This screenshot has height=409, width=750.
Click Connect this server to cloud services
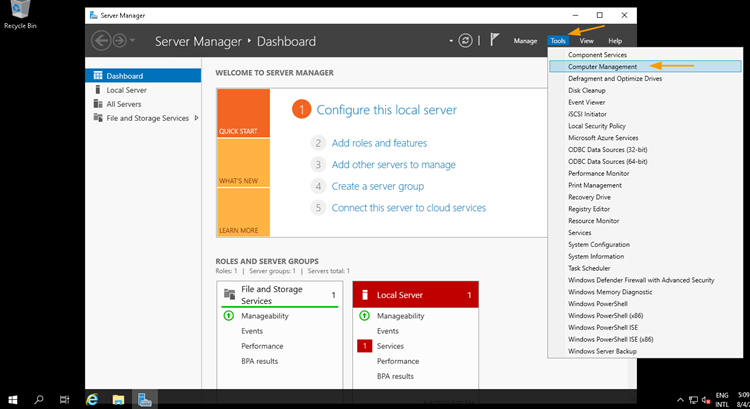pos(409,208)
